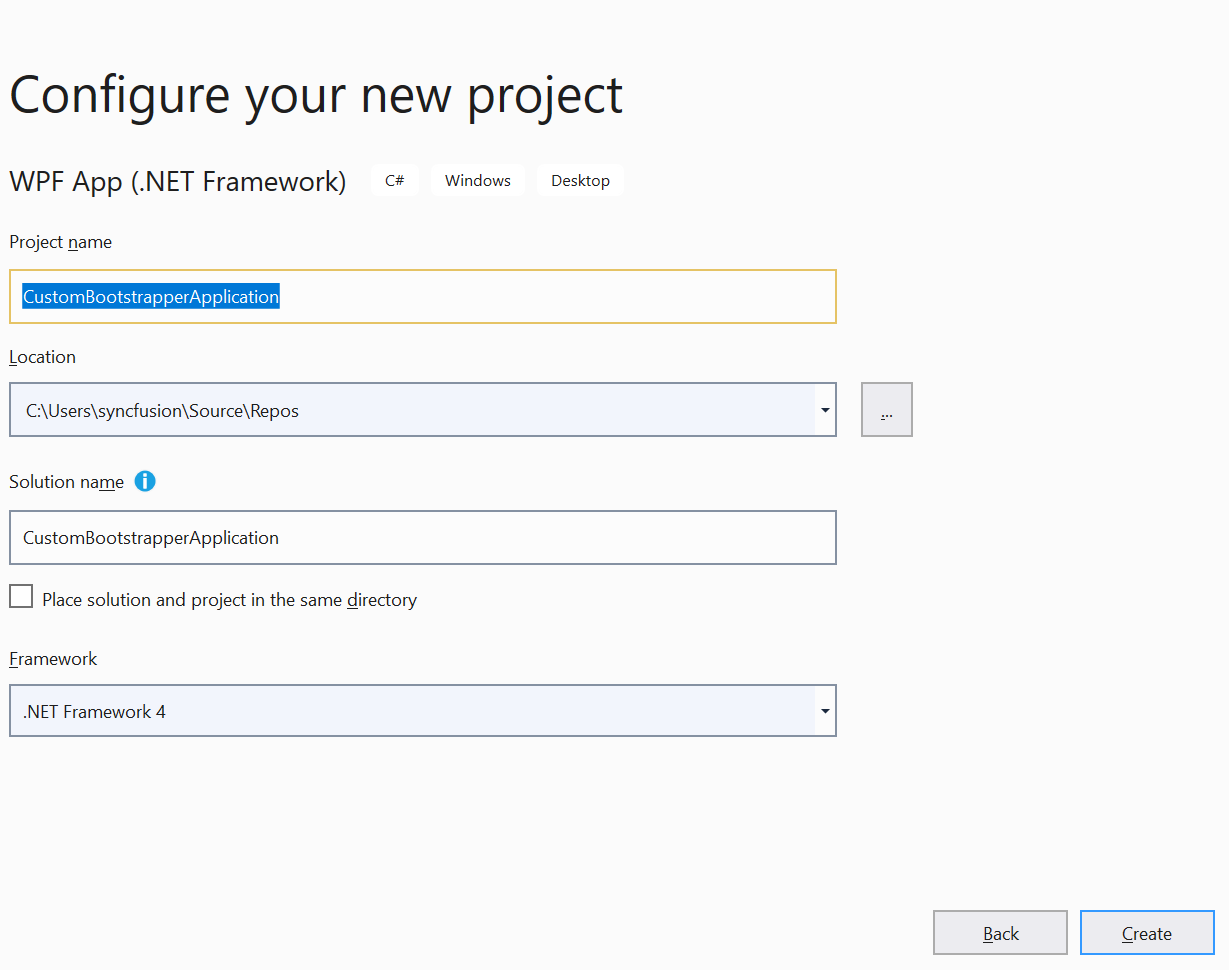Screen dimensions: 1229x970
Task: Click the WPF App (.NET Framework) heading
Action: (x=177, y=182)
